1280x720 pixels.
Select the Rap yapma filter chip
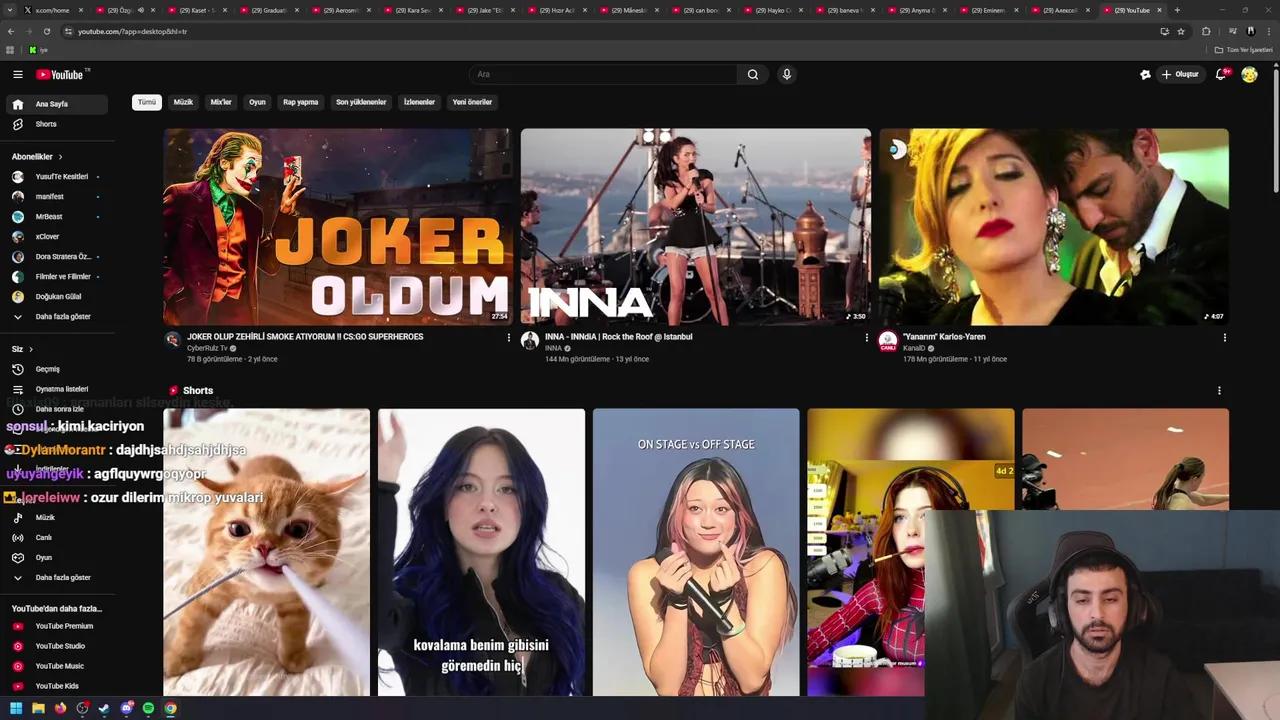pos(300,102)
